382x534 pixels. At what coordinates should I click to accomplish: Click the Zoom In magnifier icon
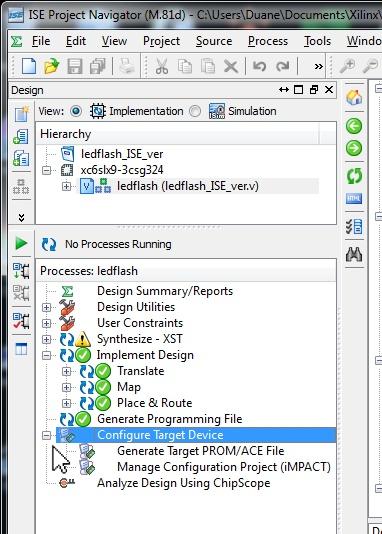(x=347, y=66)
